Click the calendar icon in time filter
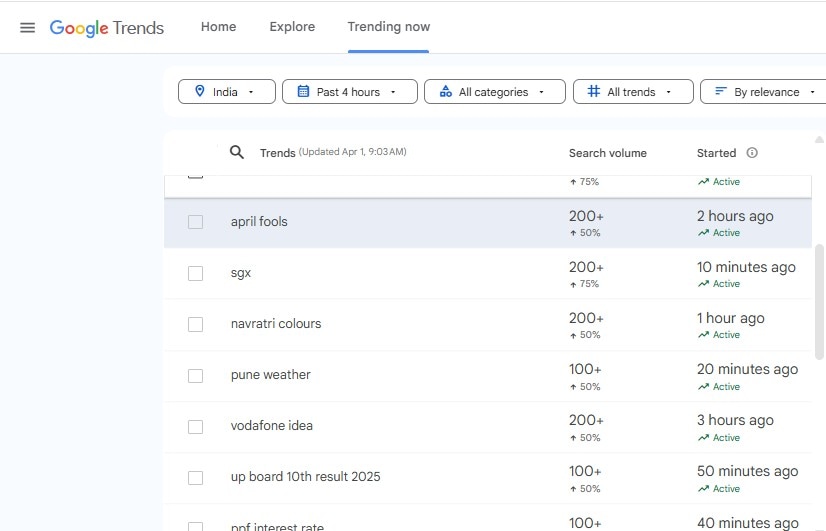 pyautogui.click(x=302, y=92)
